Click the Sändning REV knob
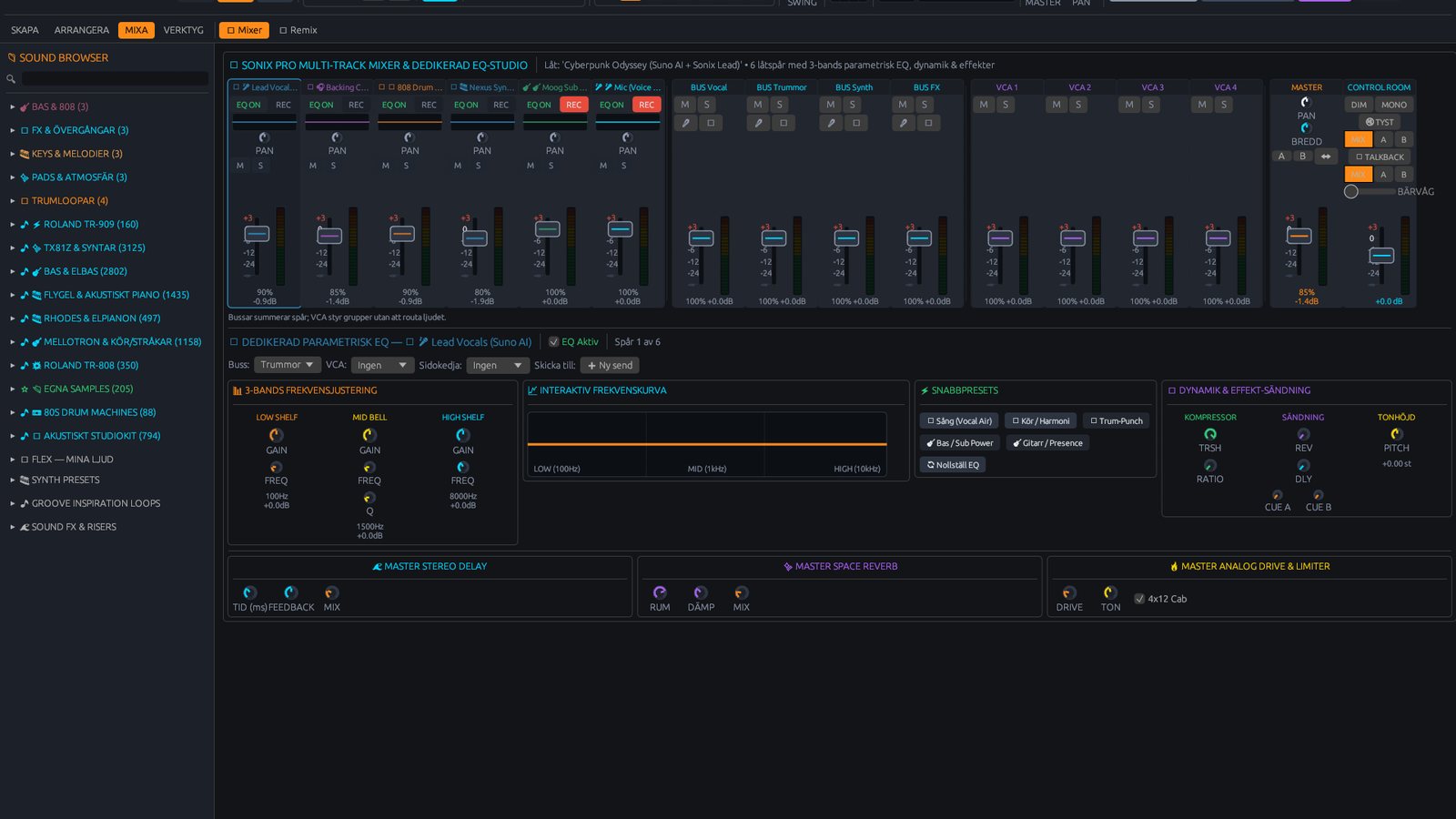This screenshot has width=1456, height=819. 1303,434
